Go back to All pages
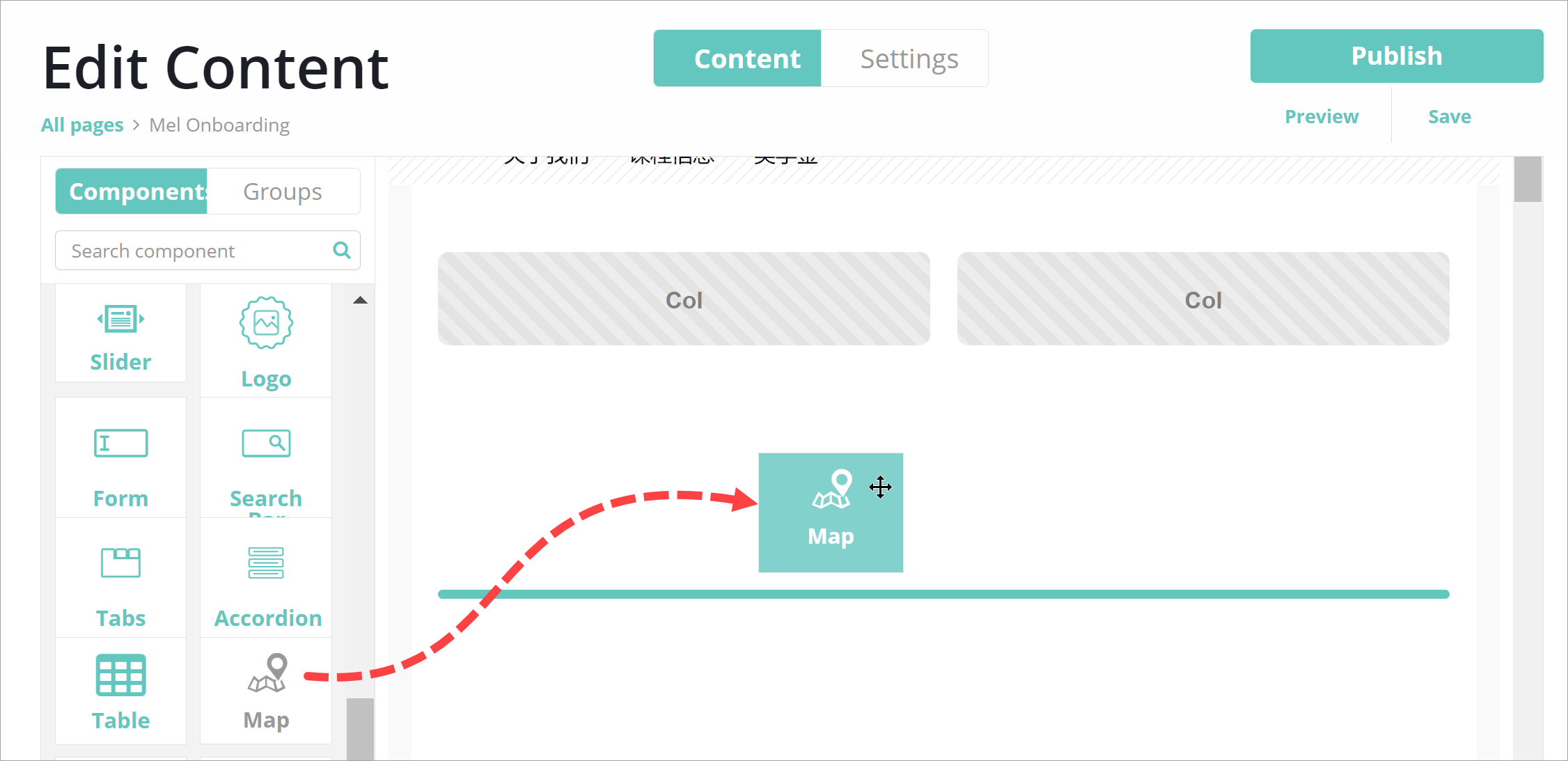Screen dimensions: 1568x761 click(x=82, y=125)
